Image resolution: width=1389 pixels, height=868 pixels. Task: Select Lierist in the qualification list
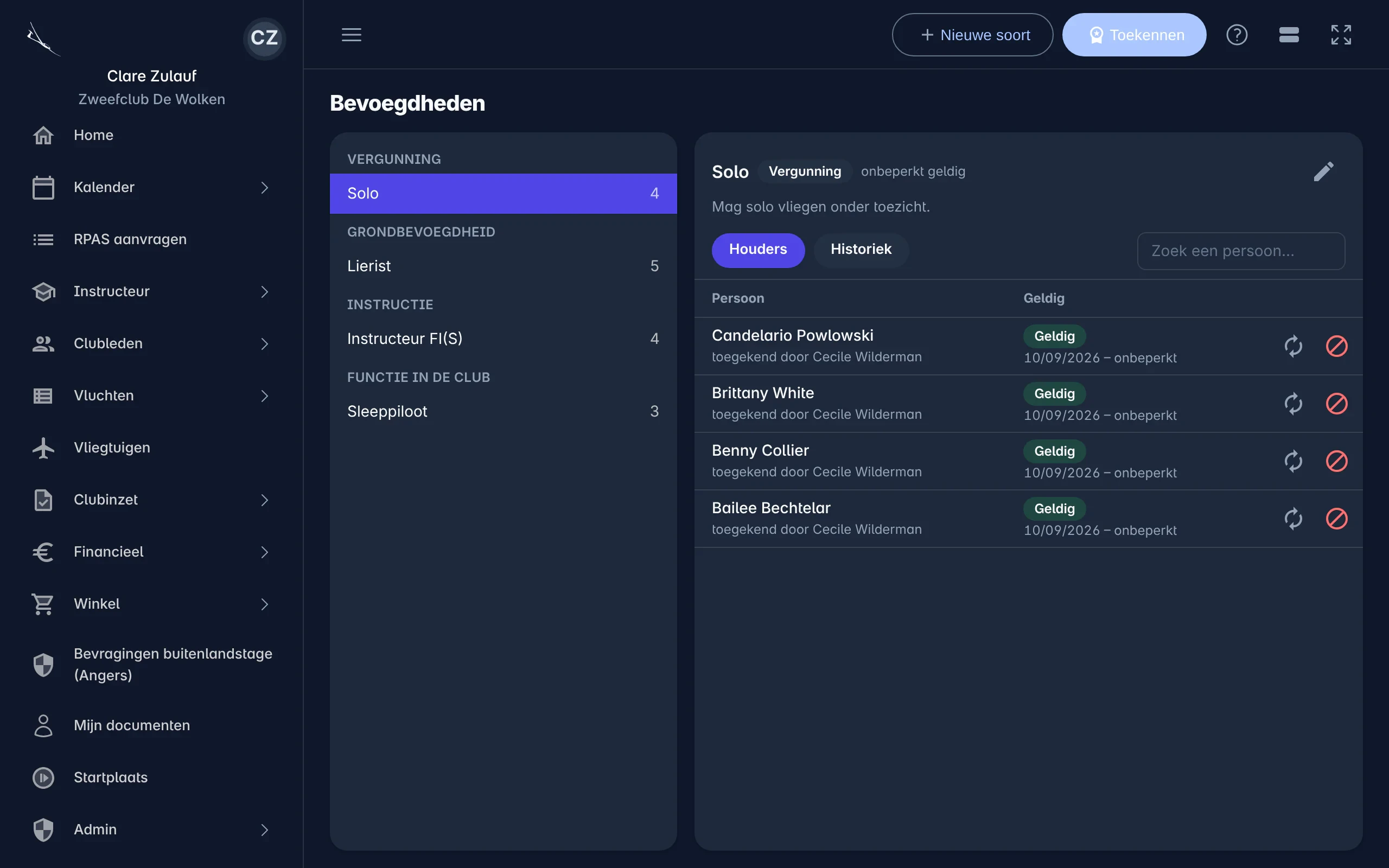[x=504, y=266]
